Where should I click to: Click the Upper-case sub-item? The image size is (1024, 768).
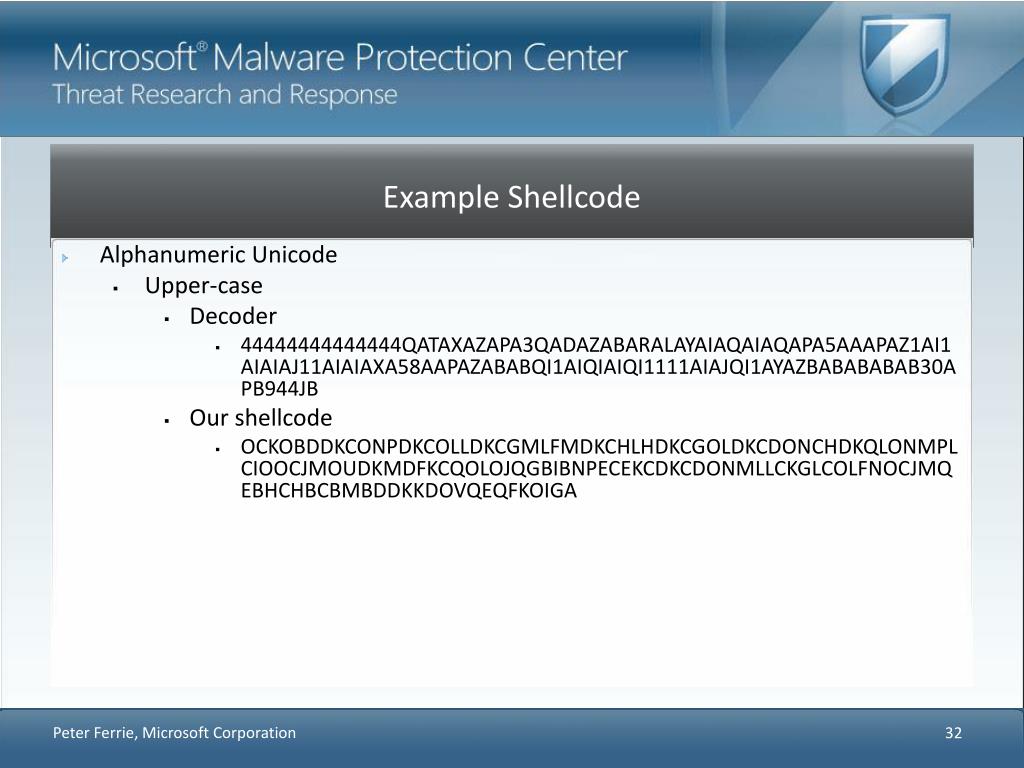point(204,285)
